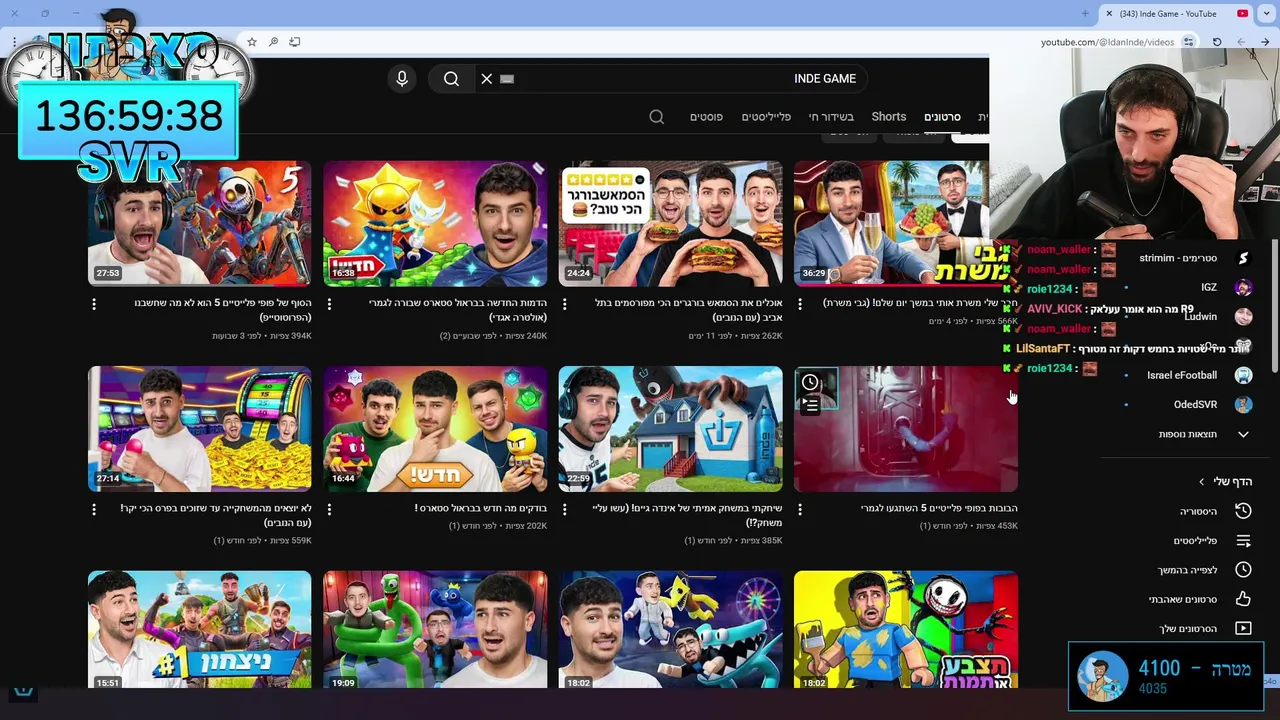
Task: Open three-dot menu for לא יוצאים מהמשקייה video
Action: point(94,509)
